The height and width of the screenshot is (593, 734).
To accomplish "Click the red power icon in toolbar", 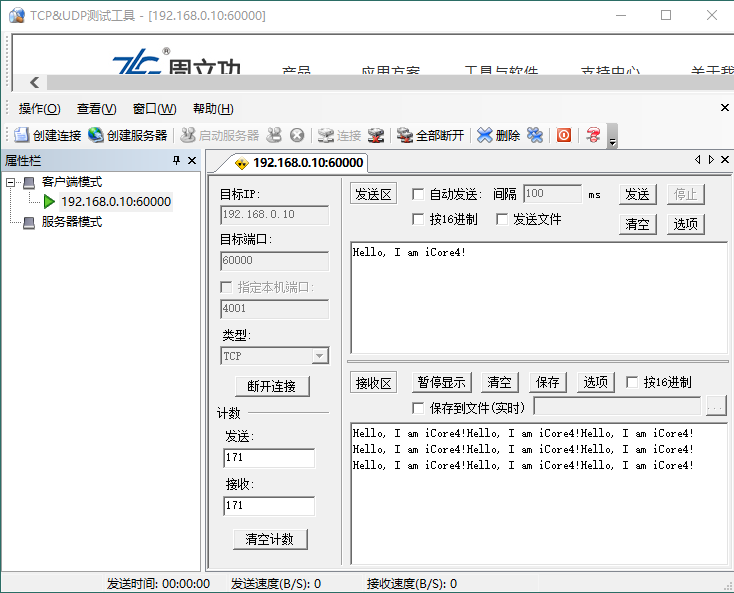I will tap(564, 135).
